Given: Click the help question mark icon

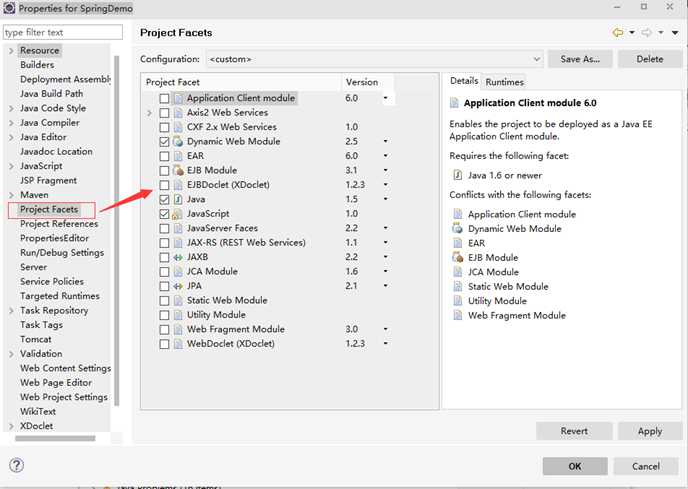Looking at the screenshot, I should point(17,465).
